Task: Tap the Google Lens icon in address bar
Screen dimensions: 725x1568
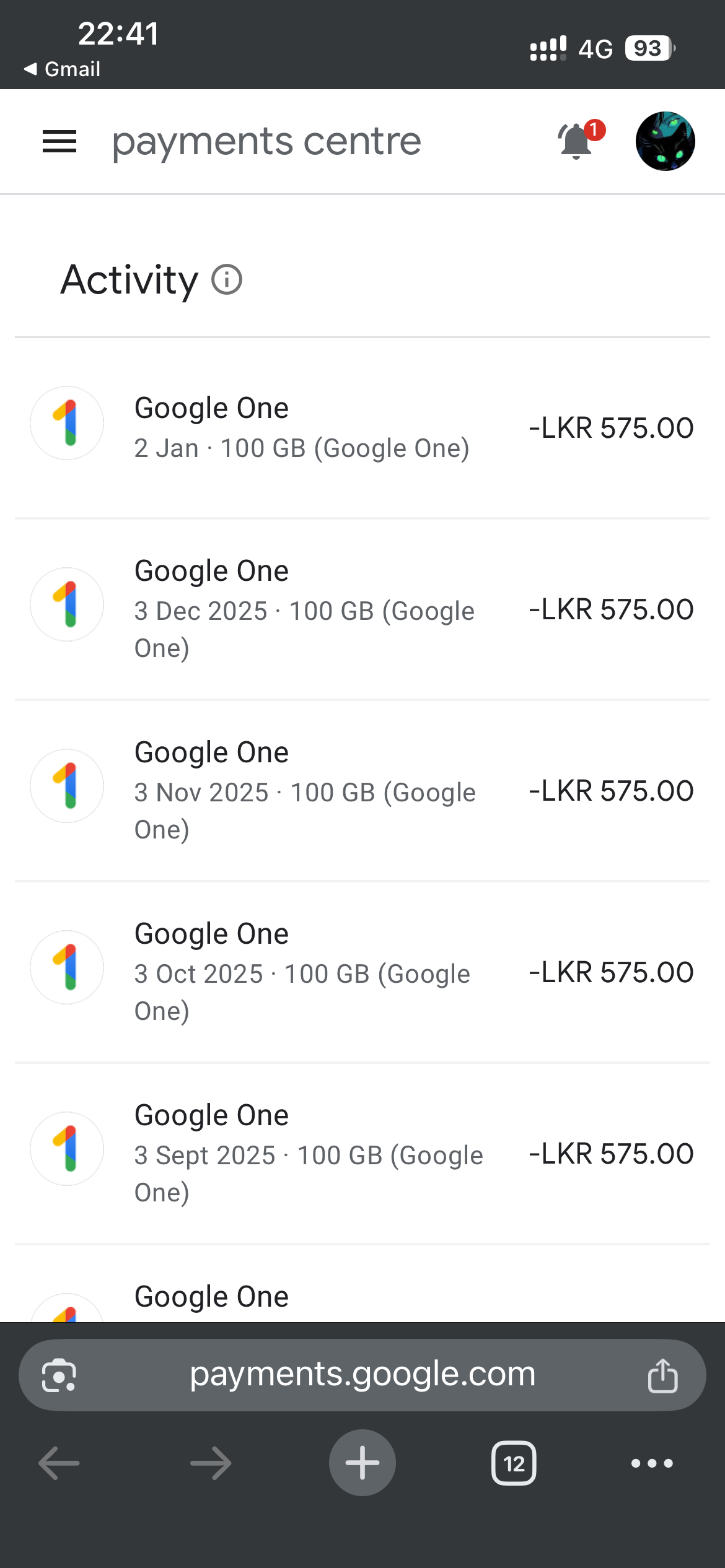Action: tap(59, 1375)
